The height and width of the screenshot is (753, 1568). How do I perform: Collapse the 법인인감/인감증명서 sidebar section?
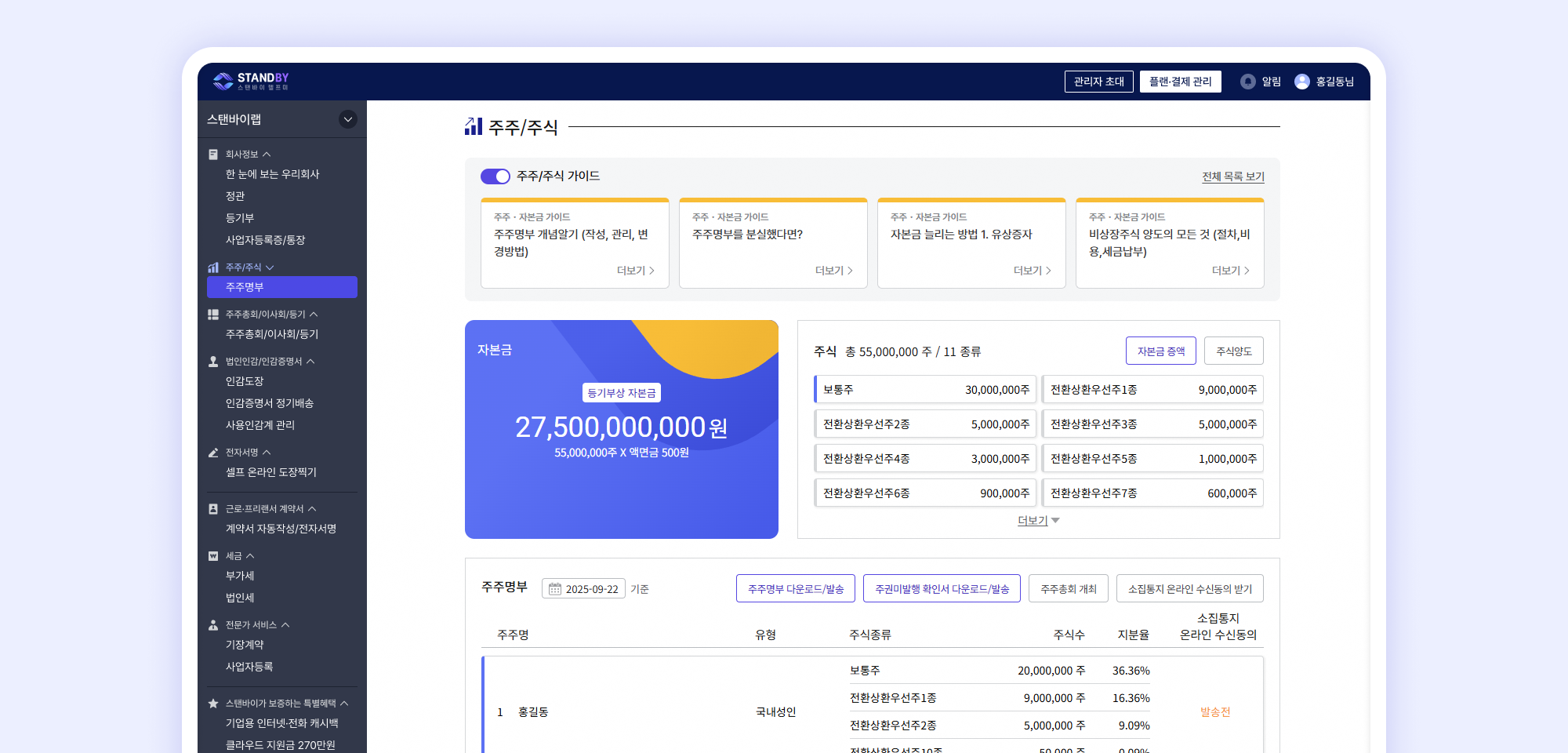click(310, 362)
